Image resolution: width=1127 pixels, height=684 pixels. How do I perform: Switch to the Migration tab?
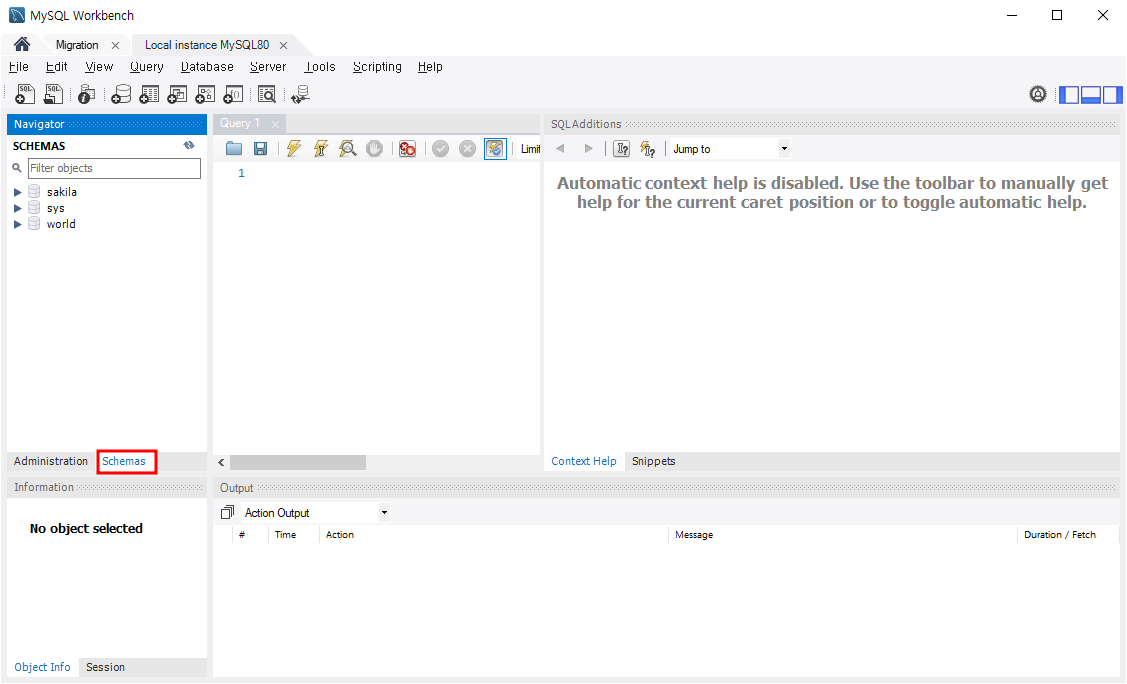click(x=77, y=45)
